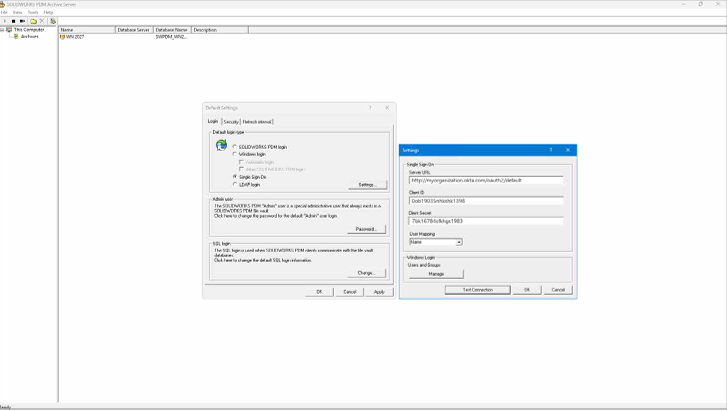This screenshot has width=727, height=411.
Task: Click help question mark in Settings dialog
Action: 551,150
